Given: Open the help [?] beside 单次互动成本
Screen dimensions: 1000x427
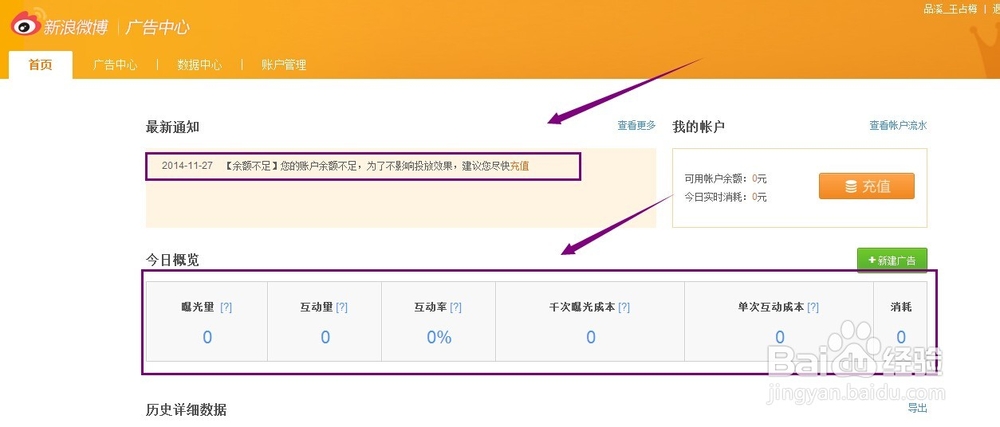Looking at the screenshot, I should pyautogui.click(x=812, y=307).
